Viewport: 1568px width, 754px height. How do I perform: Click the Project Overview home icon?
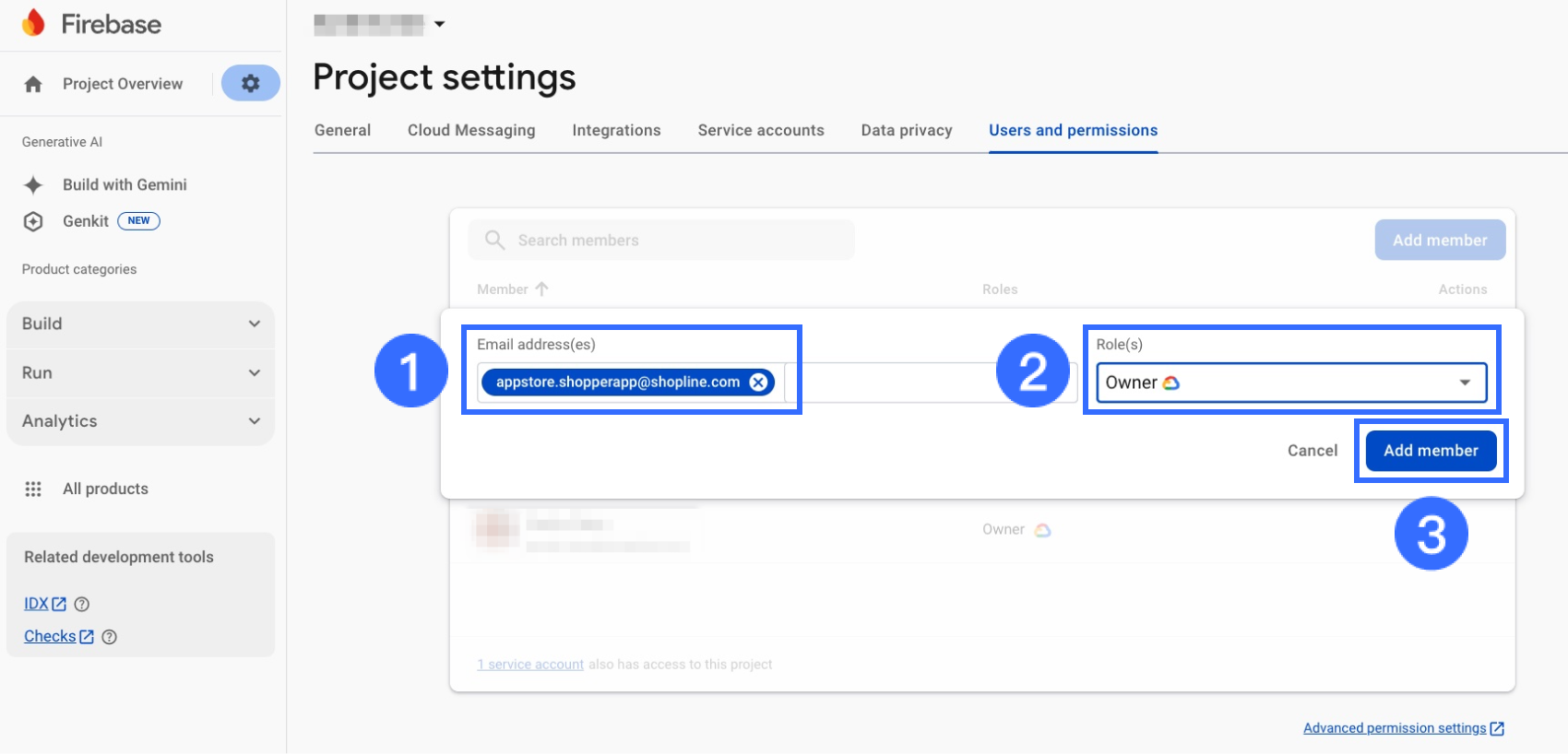tap(33, 85)
